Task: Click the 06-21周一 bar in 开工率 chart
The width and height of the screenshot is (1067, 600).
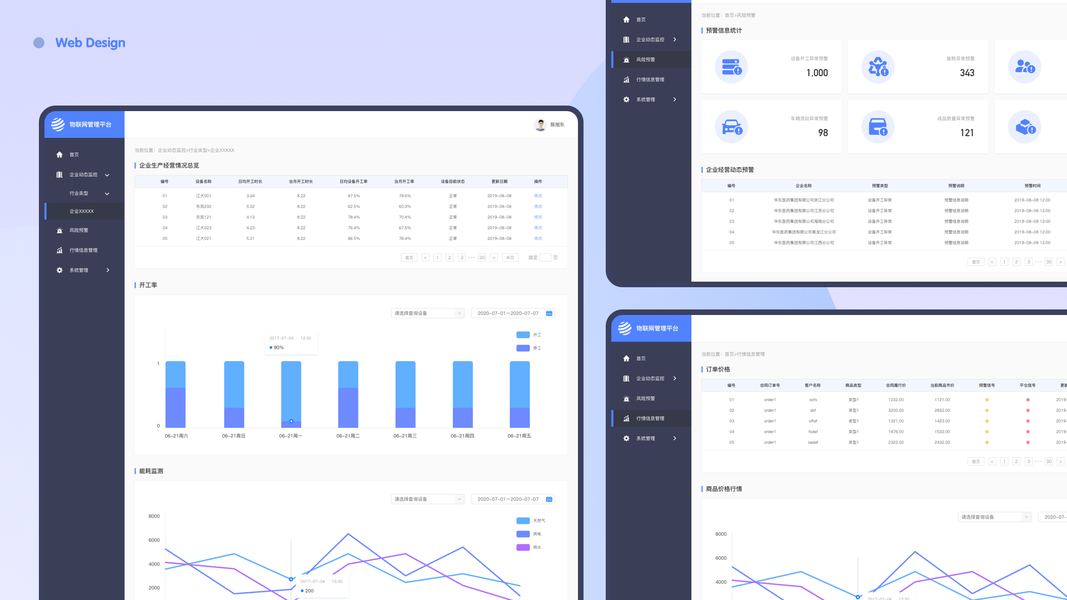Action: coord(291,395)
